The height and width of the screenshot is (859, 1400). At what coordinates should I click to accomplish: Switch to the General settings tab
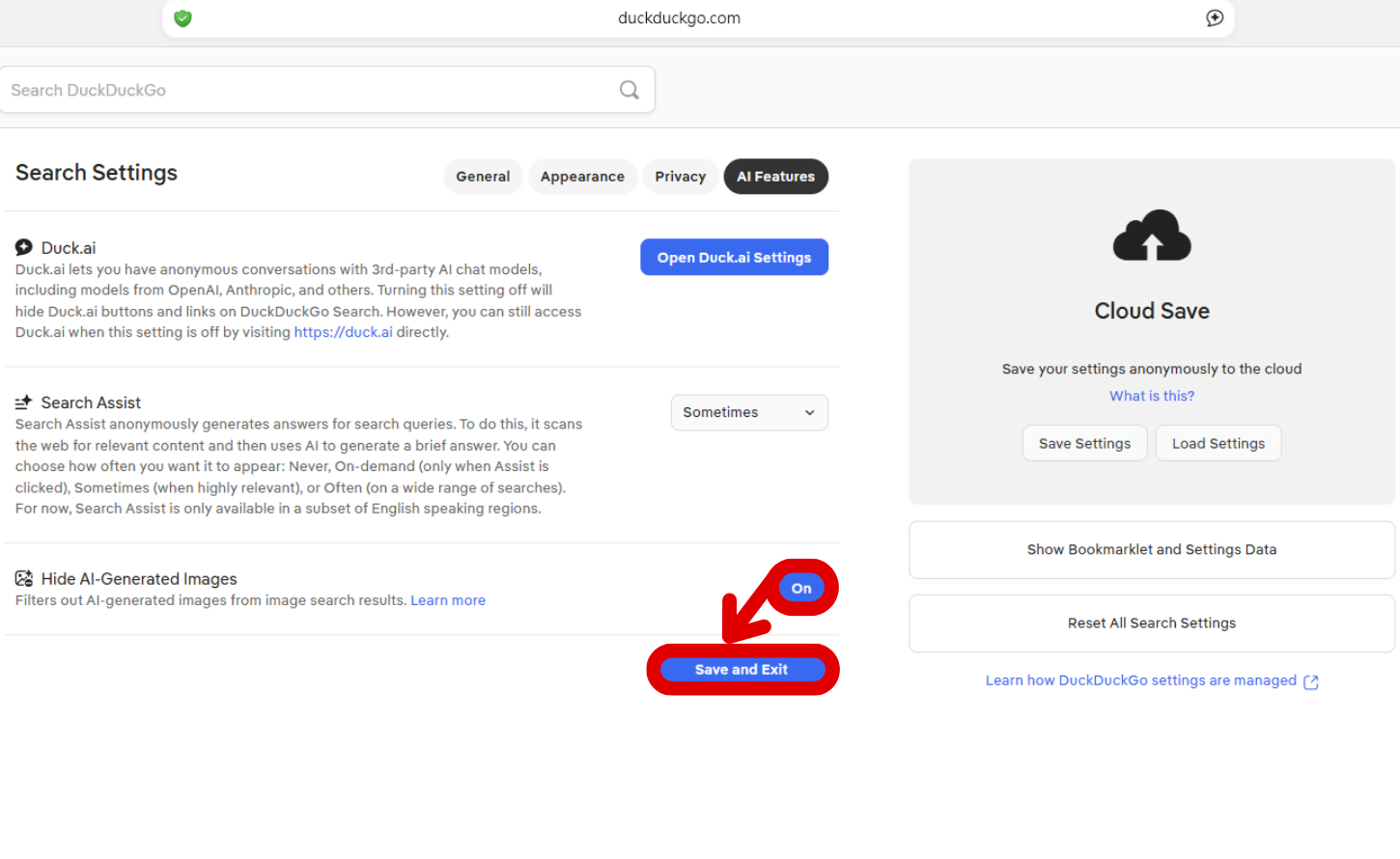(483, 176)
